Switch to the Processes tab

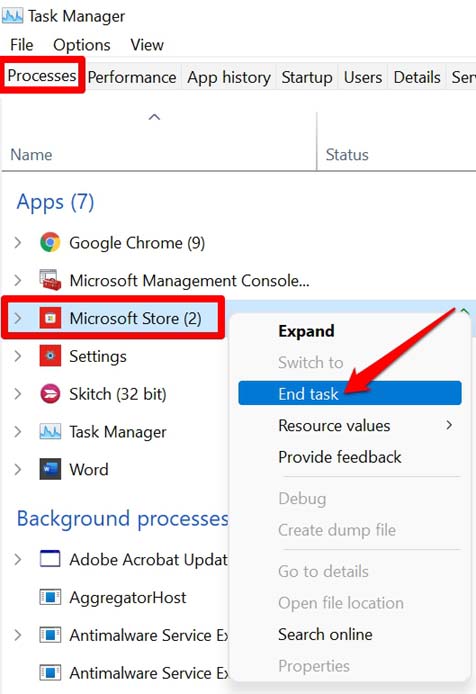pos(42,75)
